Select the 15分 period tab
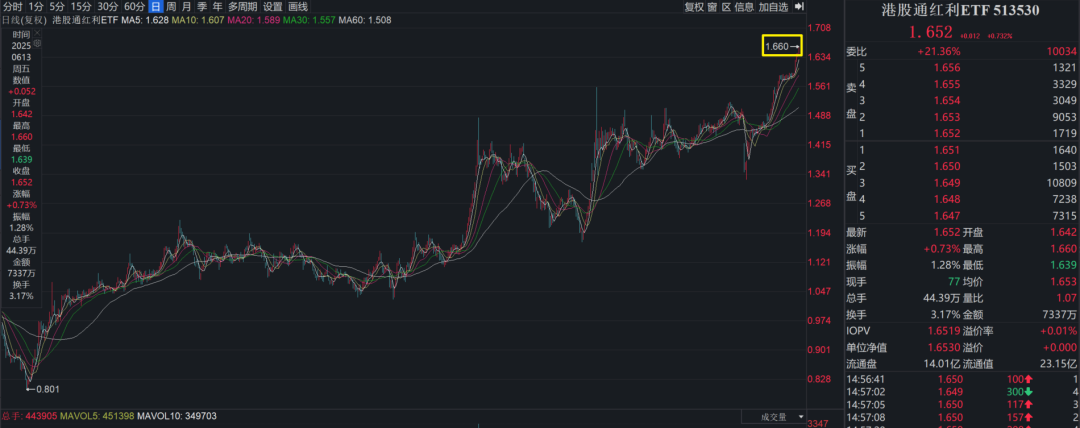This screenshot has height=428, width=1080. click(81, 7)
